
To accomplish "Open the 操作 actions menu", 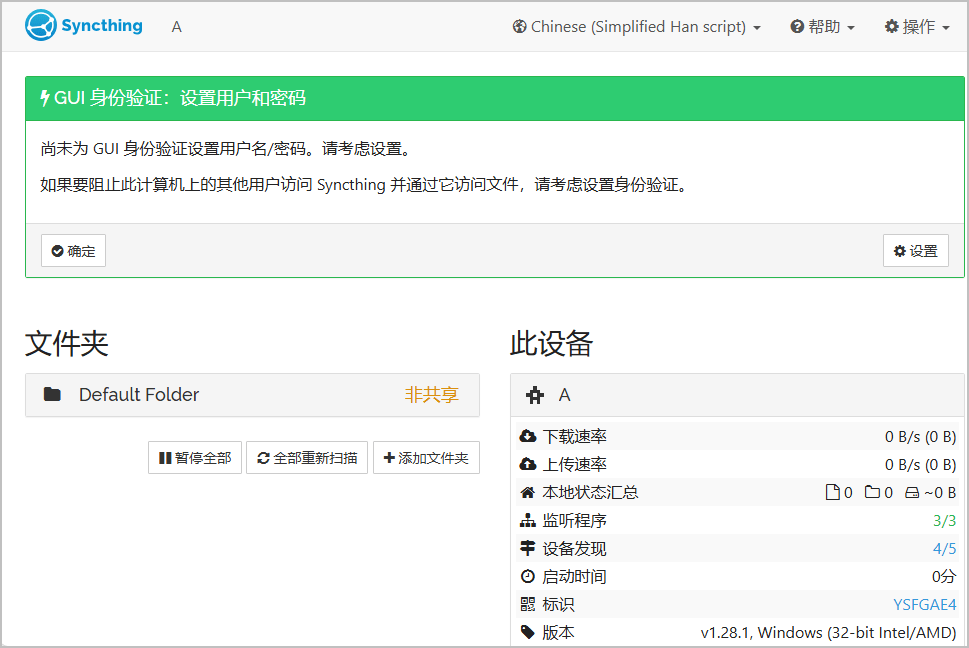I will [917, 27].
